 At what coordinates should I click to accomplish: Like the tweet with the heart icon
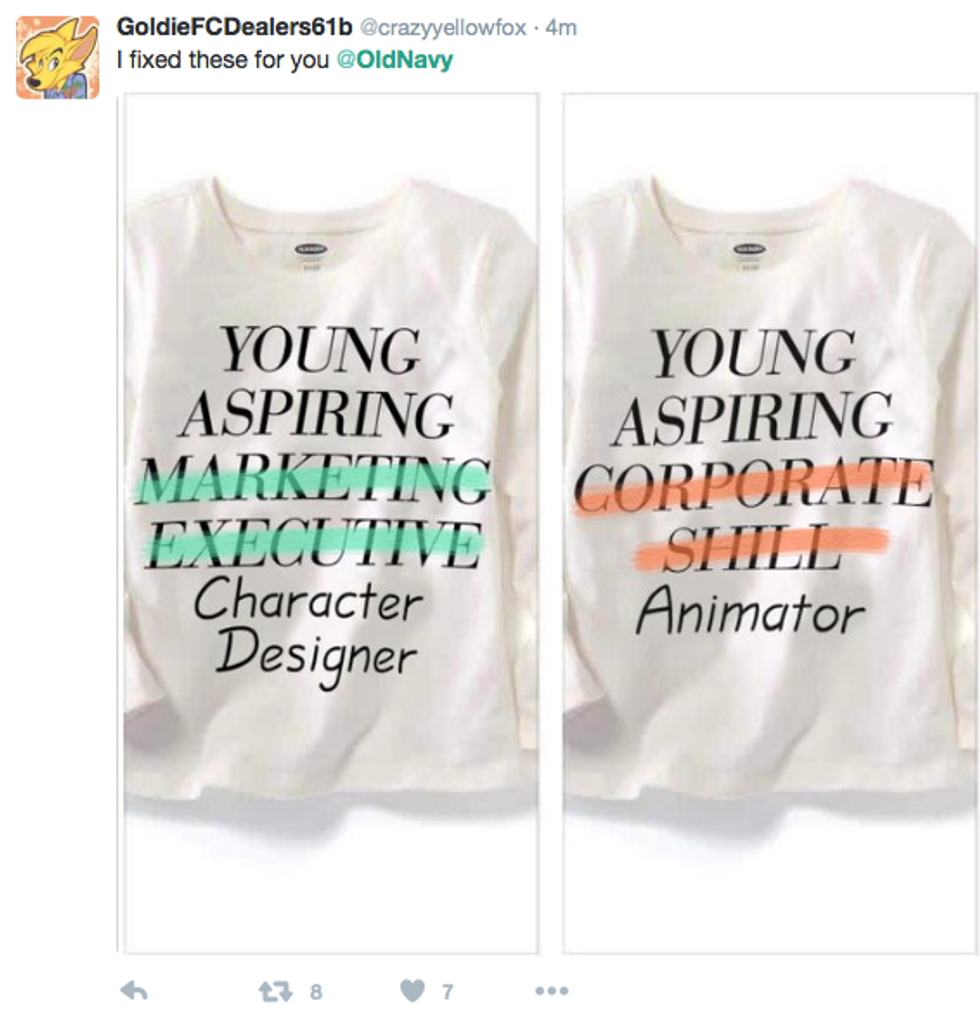[411, 990]
